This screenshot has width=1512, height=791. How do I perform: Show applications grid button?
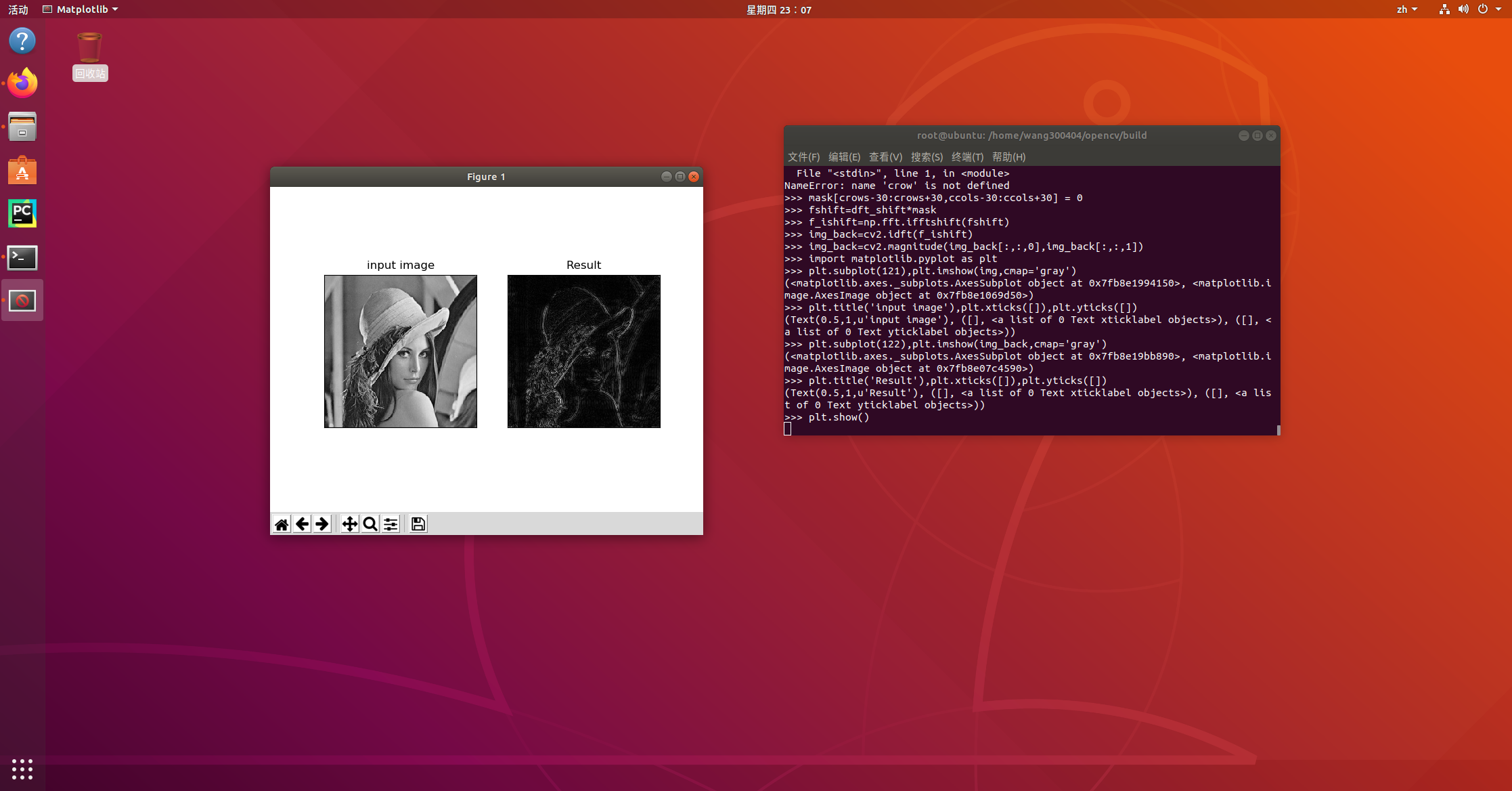point(22,769)
